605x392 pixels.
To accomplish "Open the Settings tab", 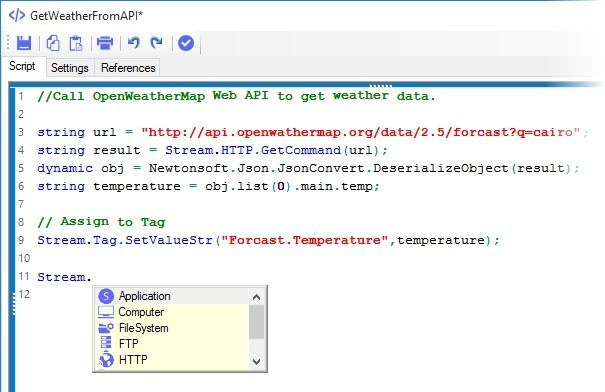I will [70, 68].
